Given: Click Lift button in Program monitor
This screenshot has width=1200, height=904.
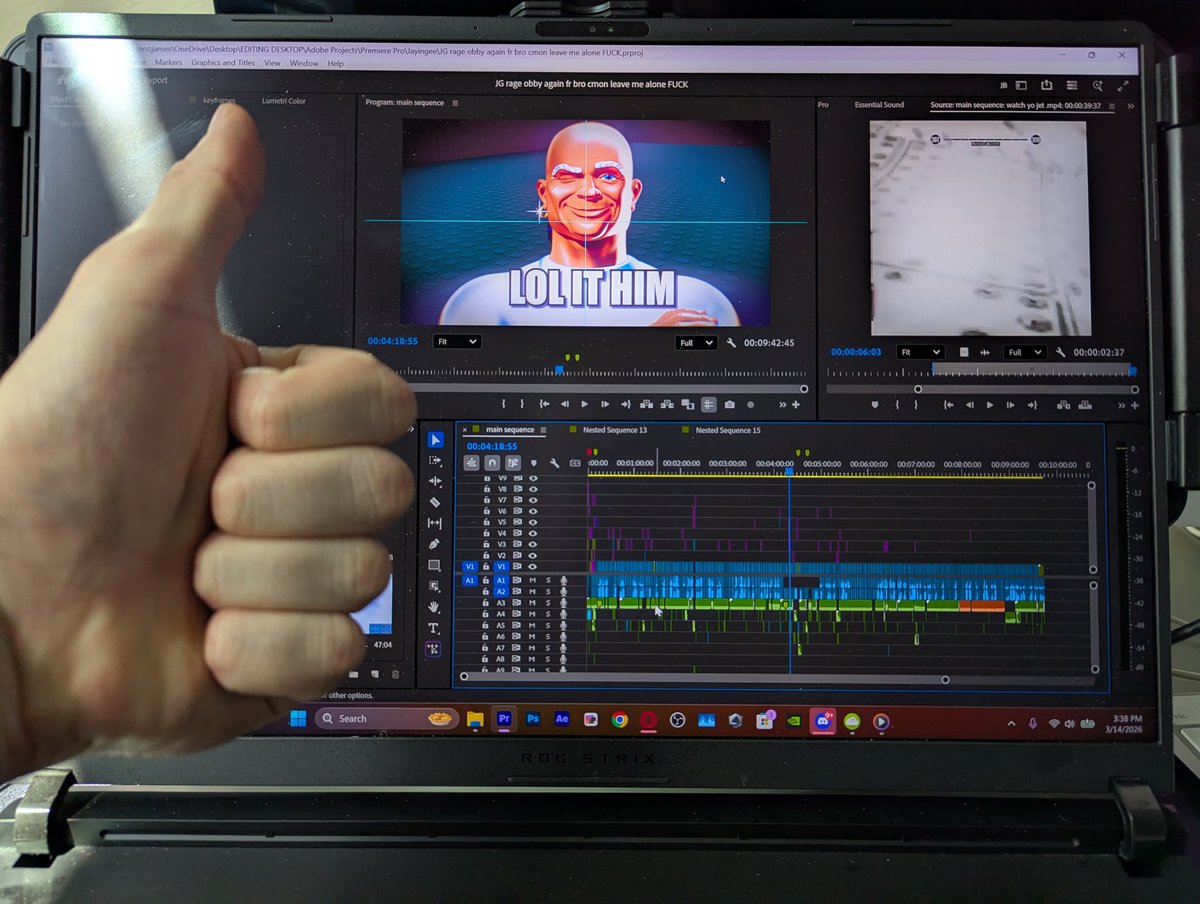Looking at the screenshot, I should [x=646, y=404].
